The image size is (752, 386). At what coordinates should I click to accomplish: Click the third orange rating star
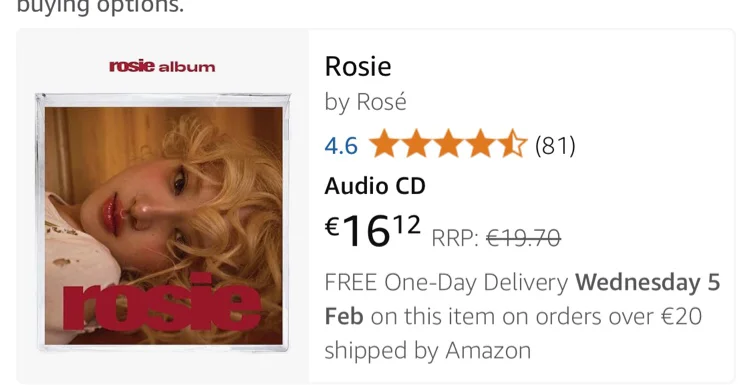tap(448, 143)
